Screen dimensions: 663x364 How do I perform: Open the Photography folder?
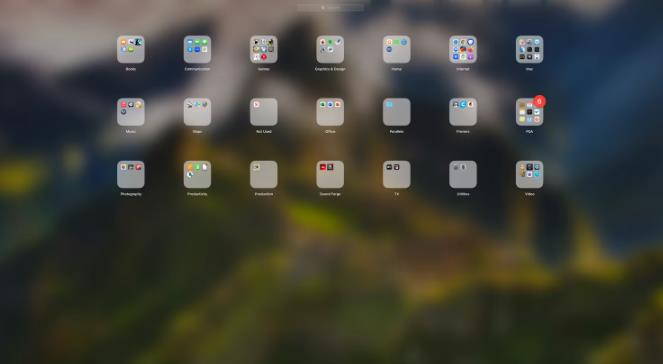coord(131,175)
